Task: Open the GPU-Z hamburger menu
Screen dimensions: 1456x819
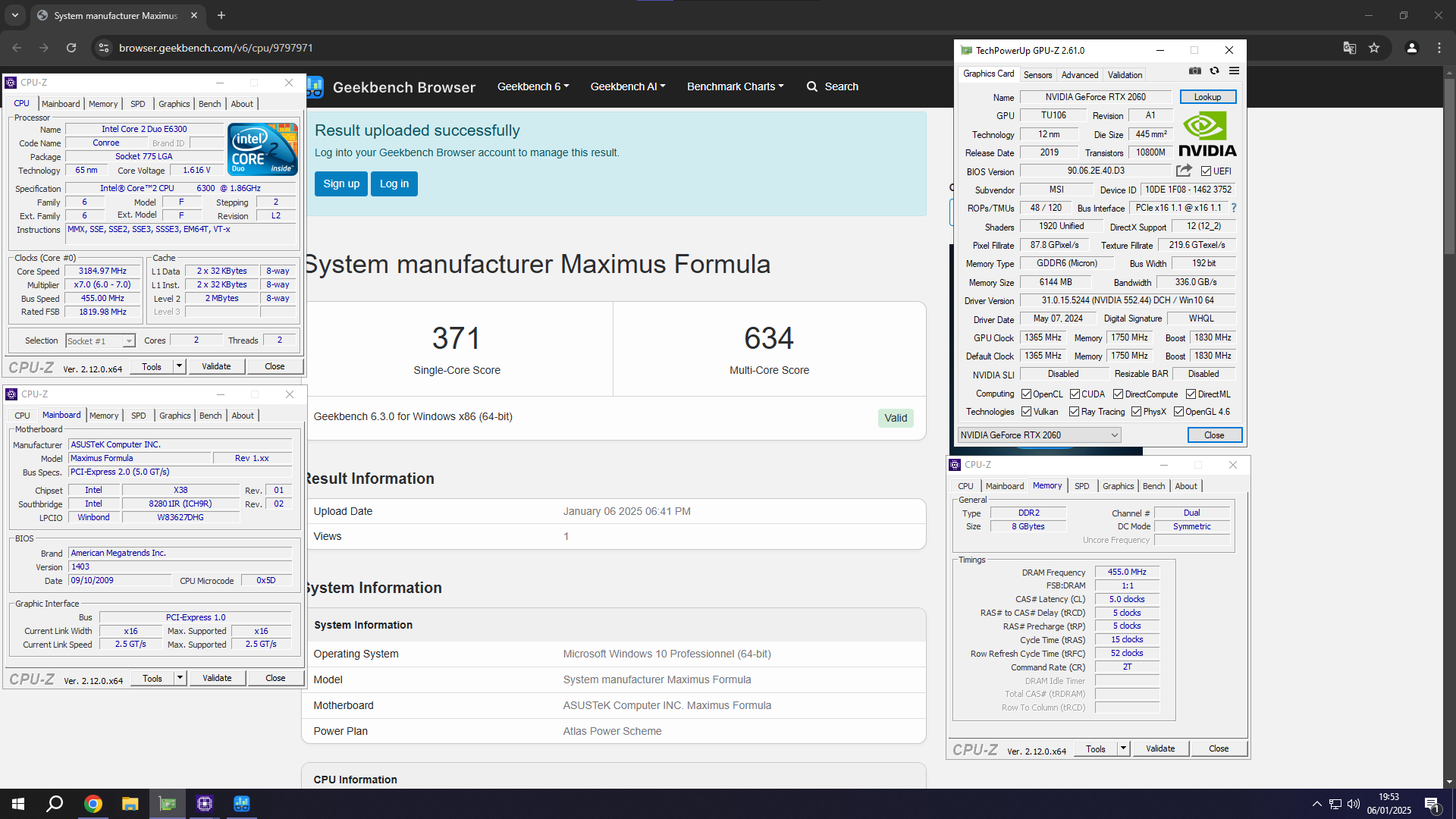Action: (x=1234, y=71)
